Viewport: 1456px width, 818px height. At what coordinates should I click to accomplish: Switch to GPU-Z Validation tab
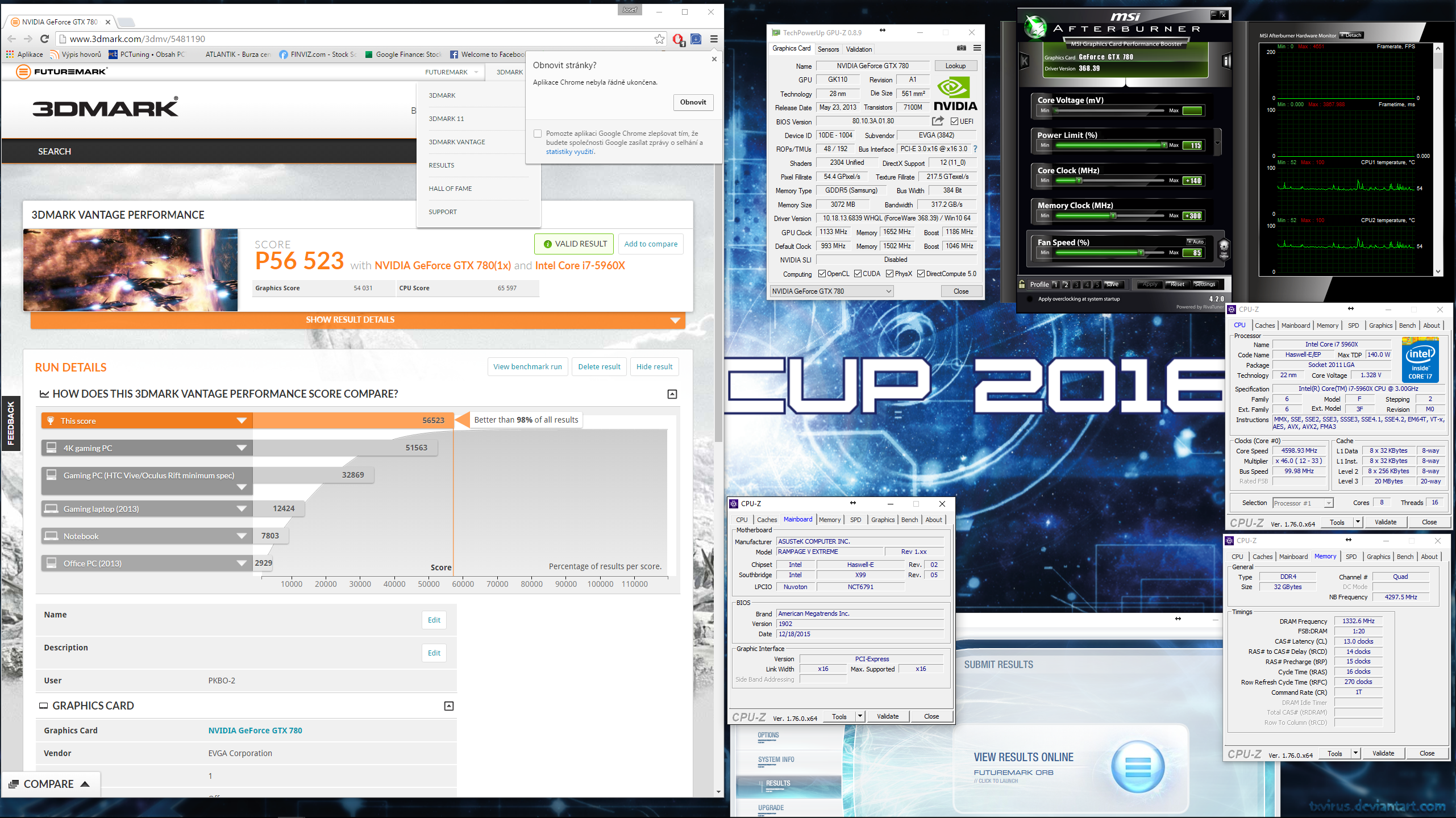(x=859, y=49)
